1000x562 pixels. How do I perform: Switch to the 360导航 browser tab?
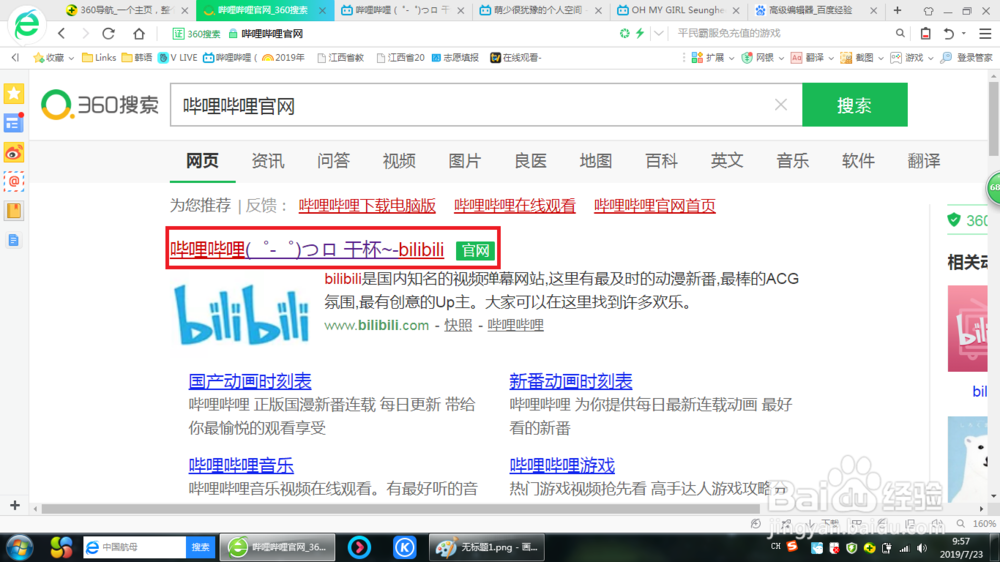(x=126, y=10)
